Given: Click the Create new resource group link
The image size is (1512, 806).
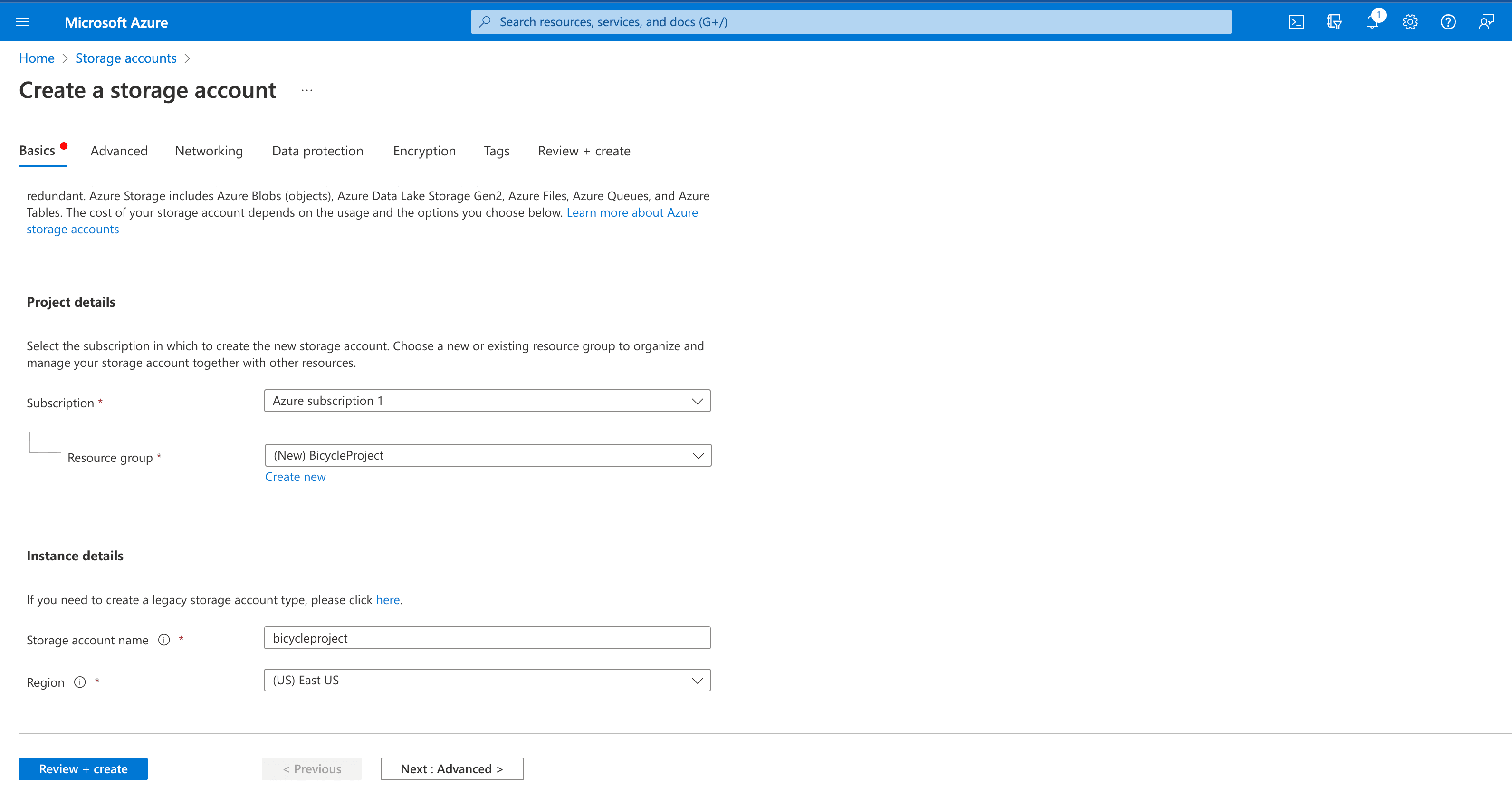Looking at the screenshot, I should (295, 477).
